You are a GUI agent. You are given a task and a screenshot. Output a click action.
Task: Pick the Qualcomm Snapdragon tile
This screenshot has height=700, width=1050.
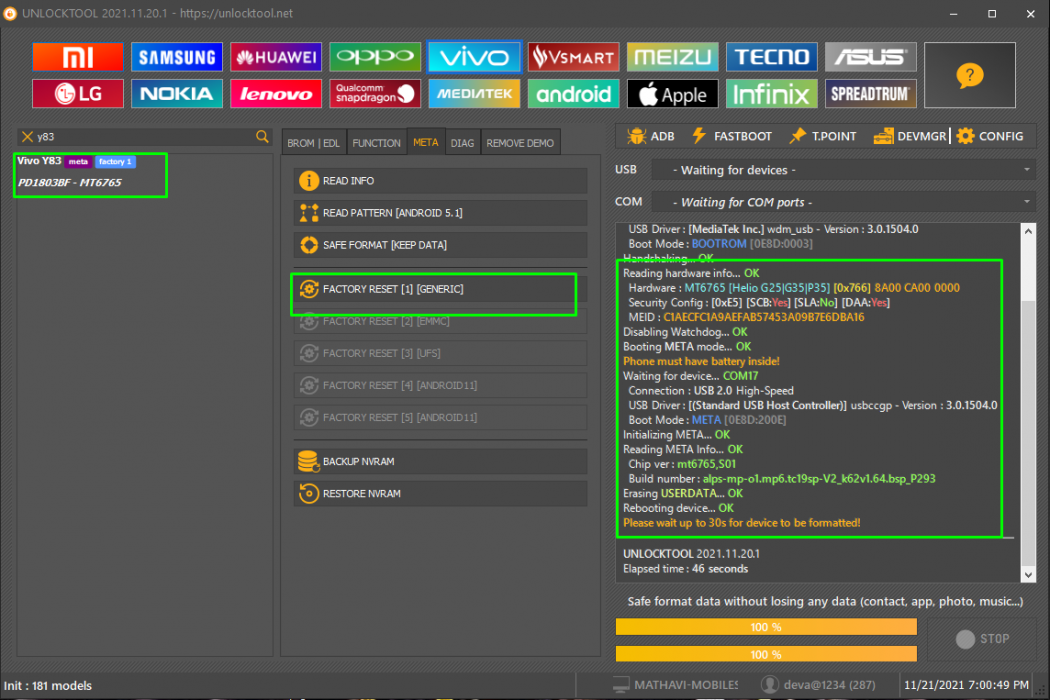(375, 94)
